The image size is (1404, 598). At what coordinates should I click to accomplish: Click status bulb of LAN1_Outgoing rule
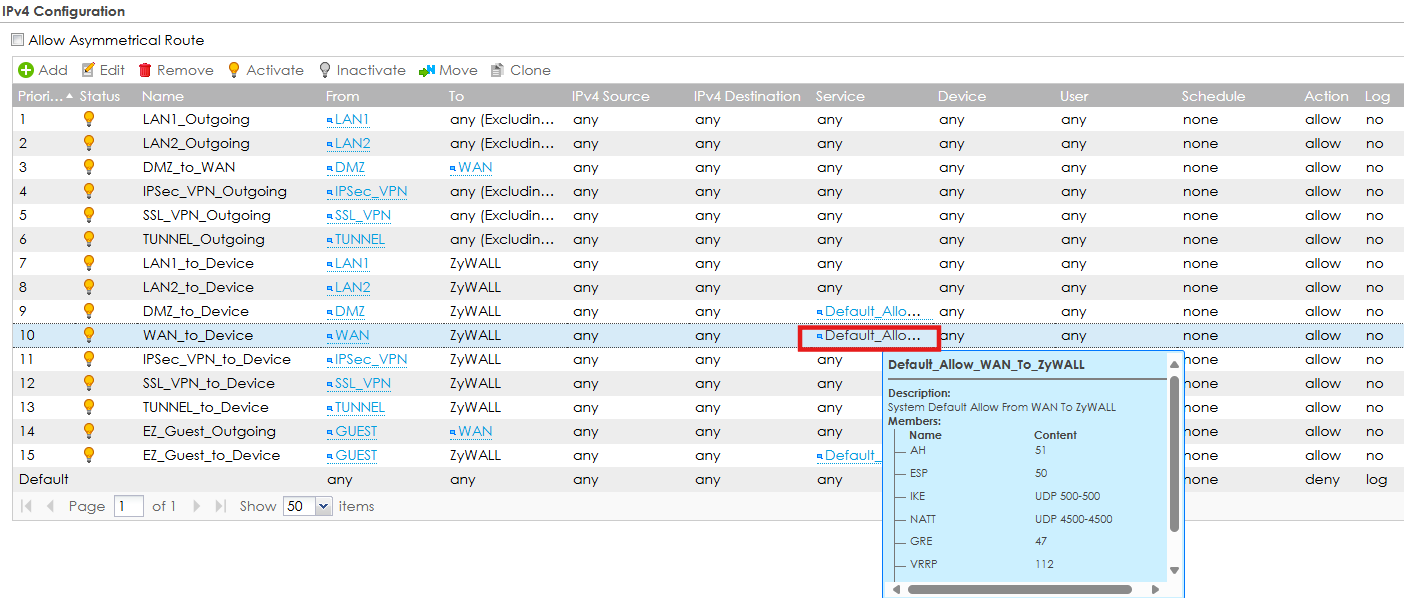point(89,119)
